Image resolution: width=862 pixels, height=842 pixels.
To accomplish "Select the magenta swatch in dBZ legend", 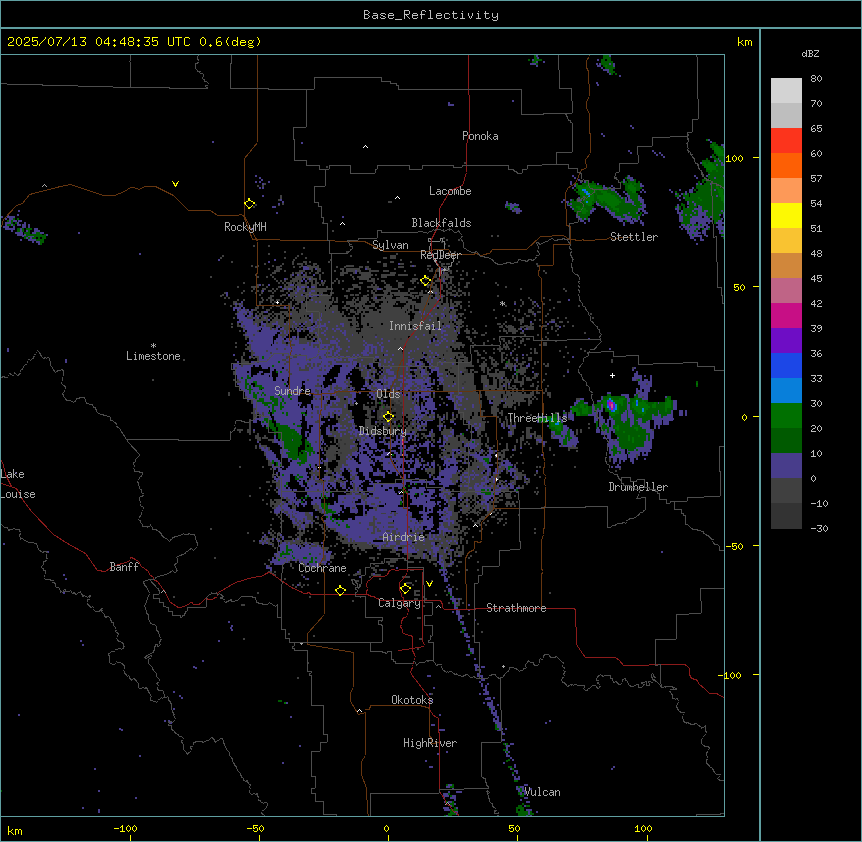I will tap(786, 315).
